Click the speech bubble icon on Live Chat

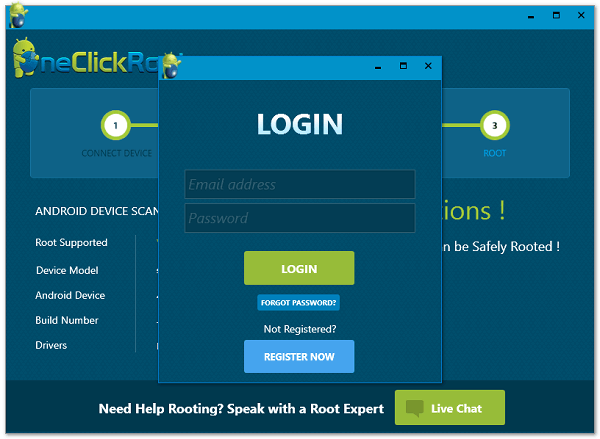pyautogui.click(x=414, y=408)
